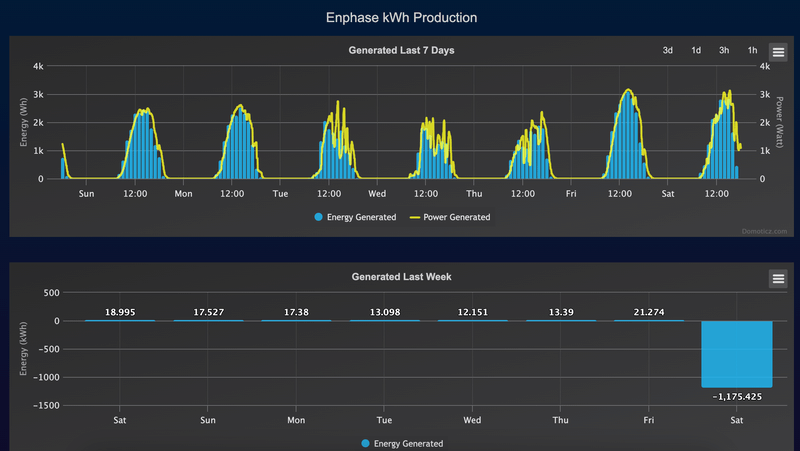Select the 1d zoom range

[x=696, y=51]
